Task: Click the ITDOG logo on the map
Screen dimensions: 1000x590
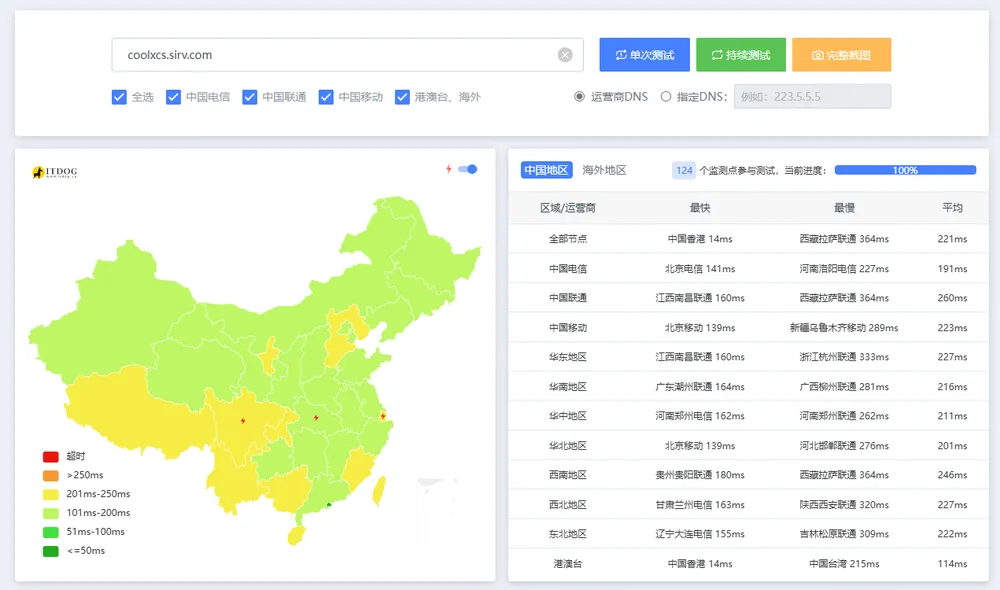Action: [55, 173]
